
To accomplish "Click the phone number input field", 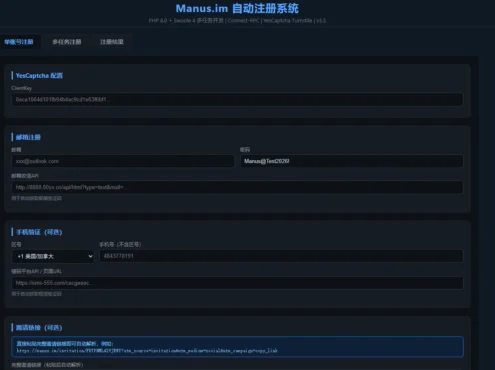I will pyautogui.click(x=281, y=256).
